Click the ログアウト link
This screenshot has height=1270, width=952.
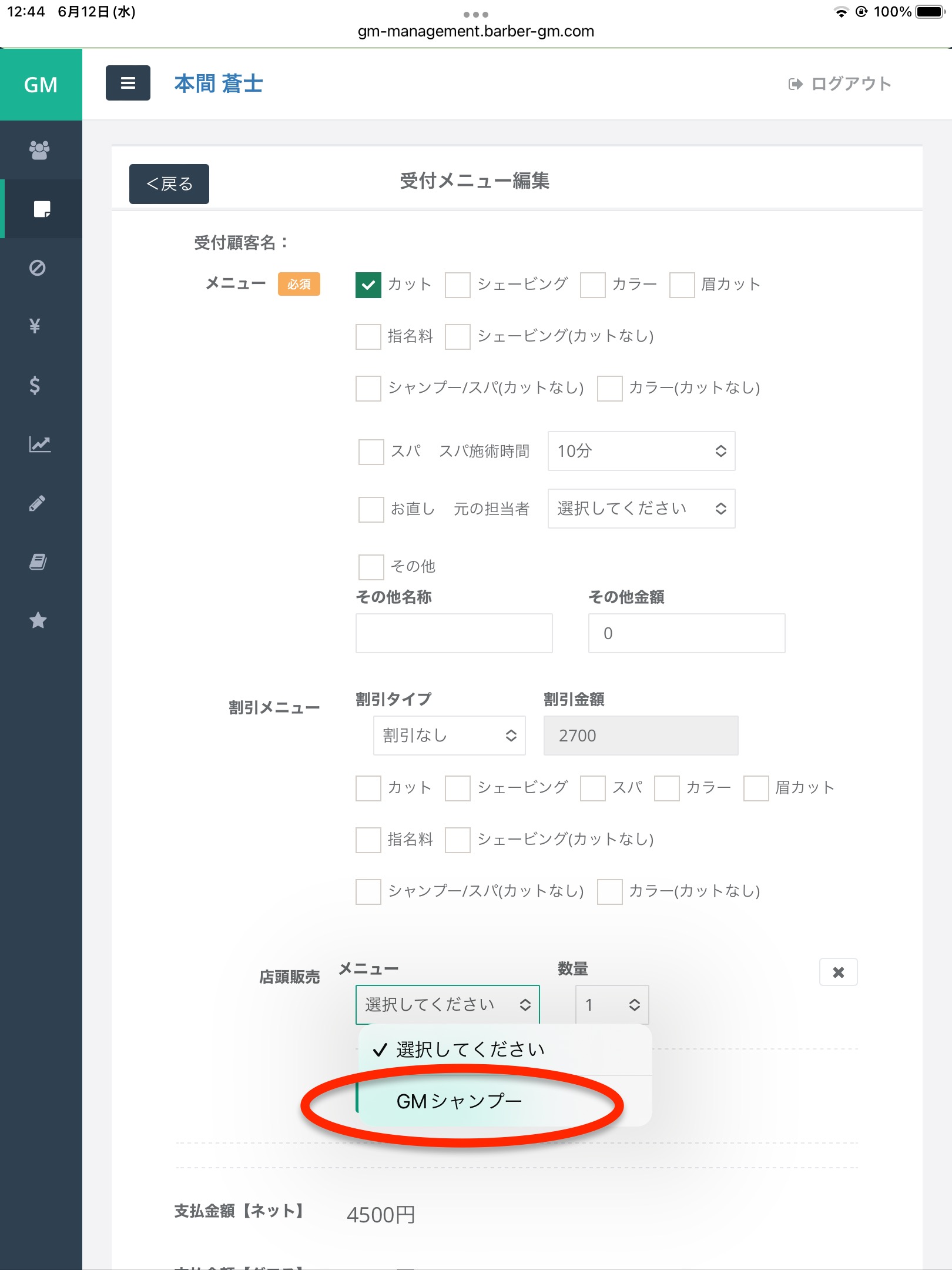840,84
